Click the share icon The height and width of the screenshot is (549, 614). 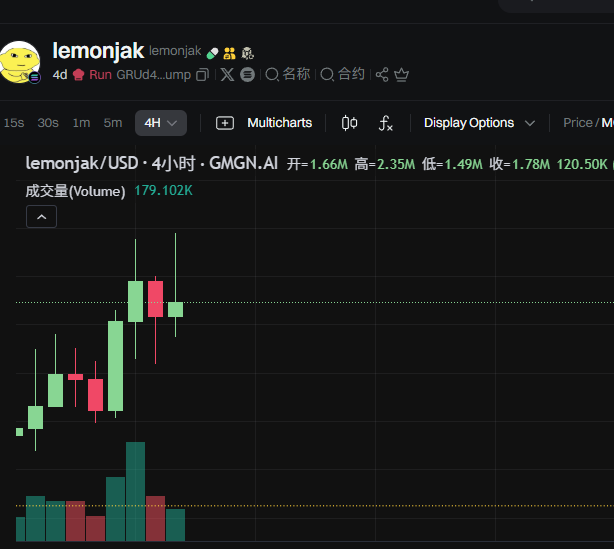point(382,74)
